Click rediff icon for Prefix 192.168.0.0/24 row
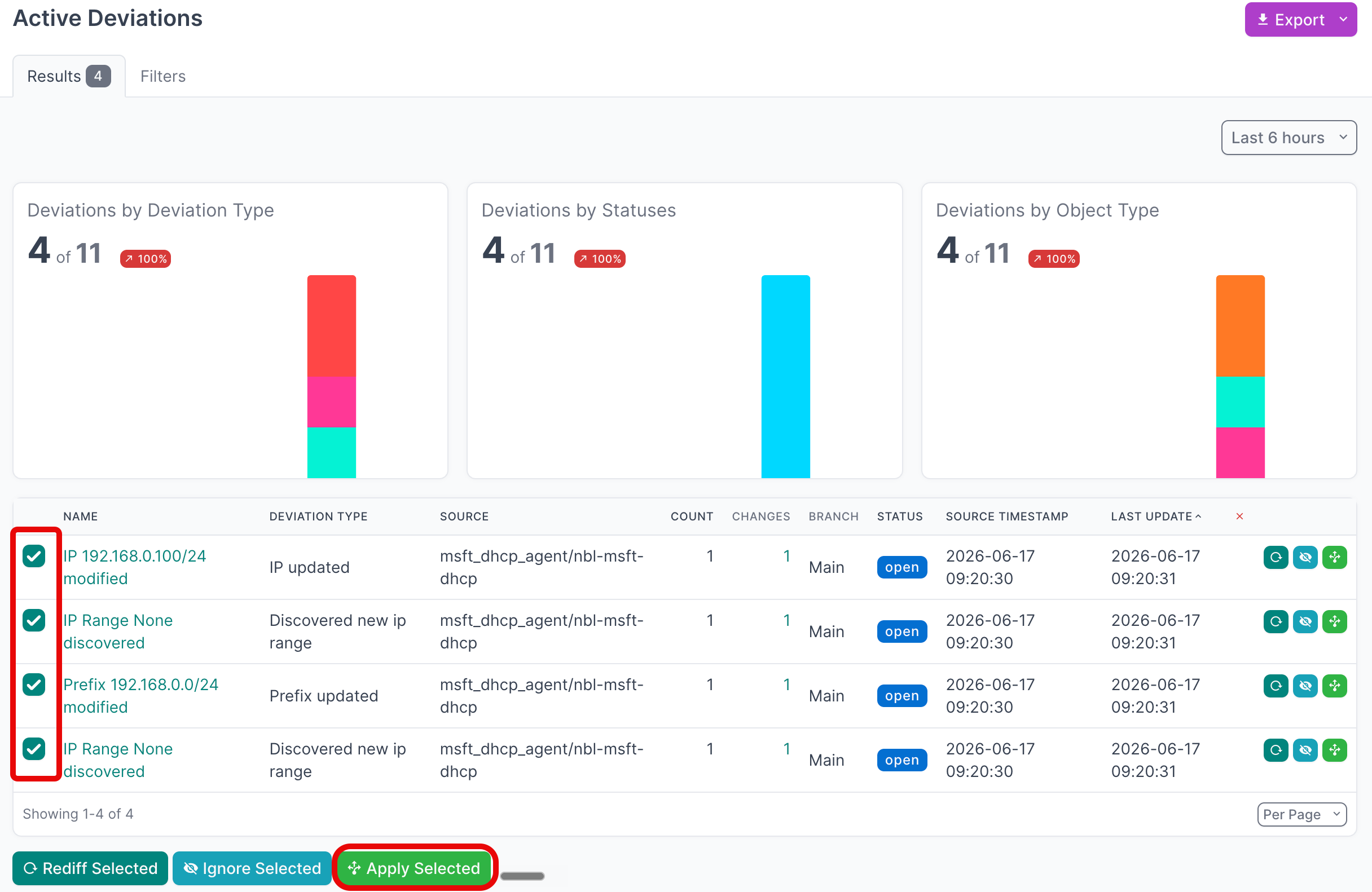 pyautogui.click(x=1275, y=686)
